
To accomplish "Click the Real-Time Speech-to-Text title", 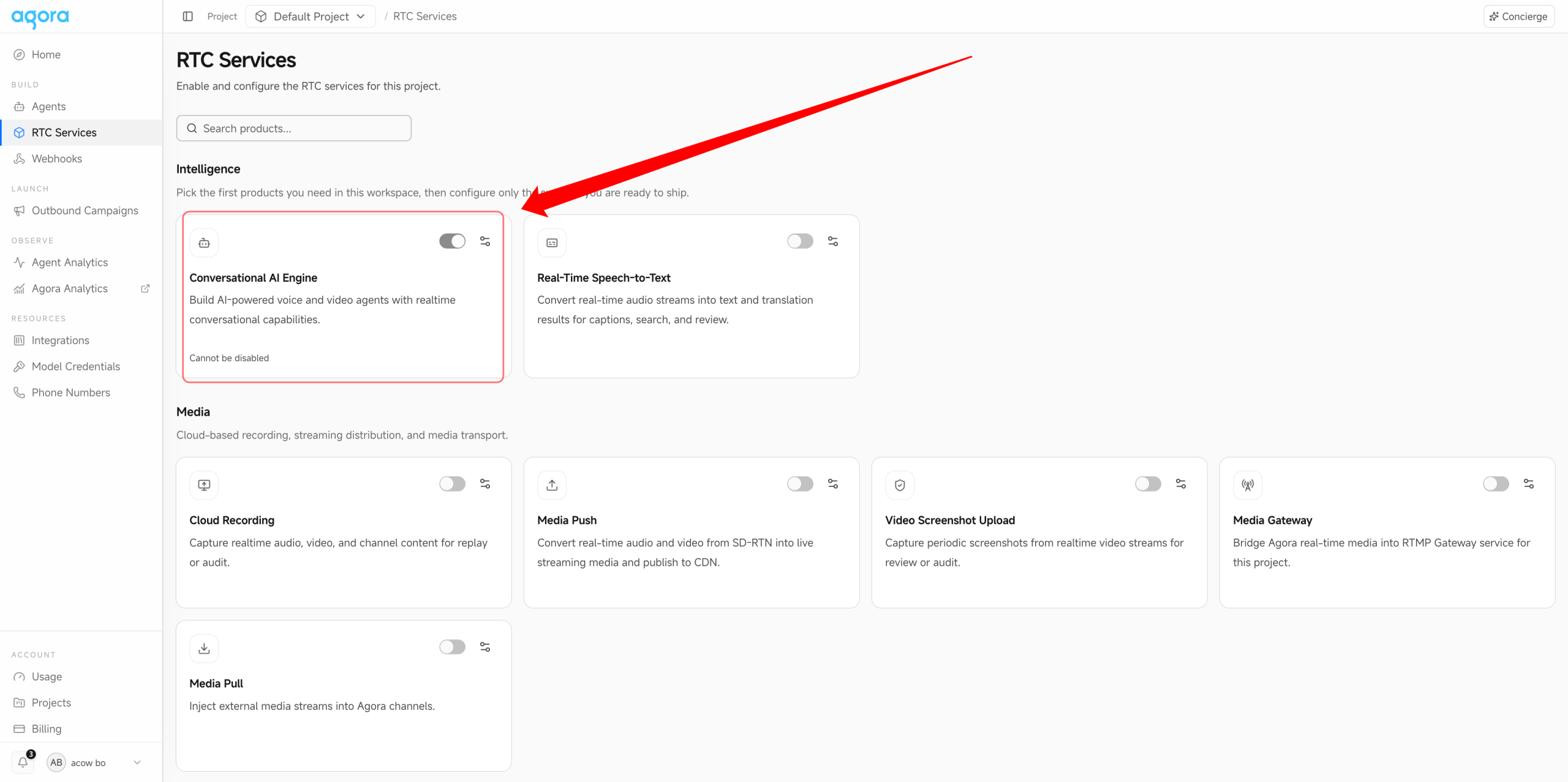I will [x=603, y=278].
